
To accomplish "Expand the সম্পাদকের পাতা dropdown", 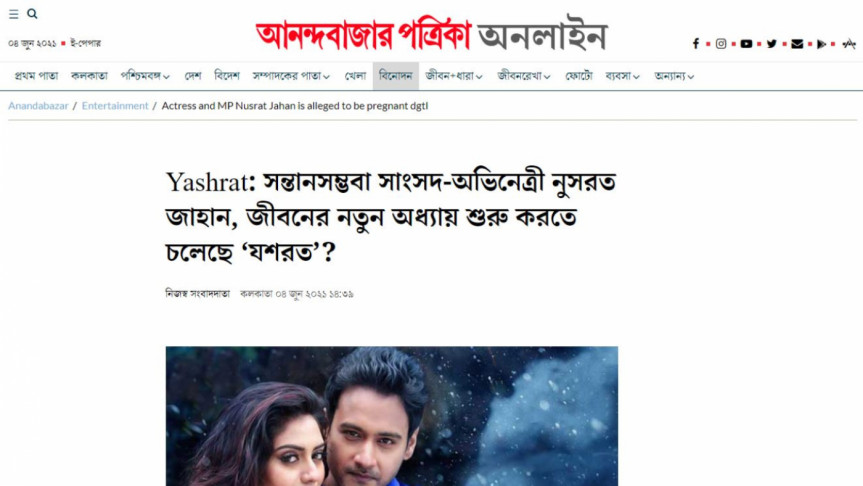I will click(x=291, y=76).
